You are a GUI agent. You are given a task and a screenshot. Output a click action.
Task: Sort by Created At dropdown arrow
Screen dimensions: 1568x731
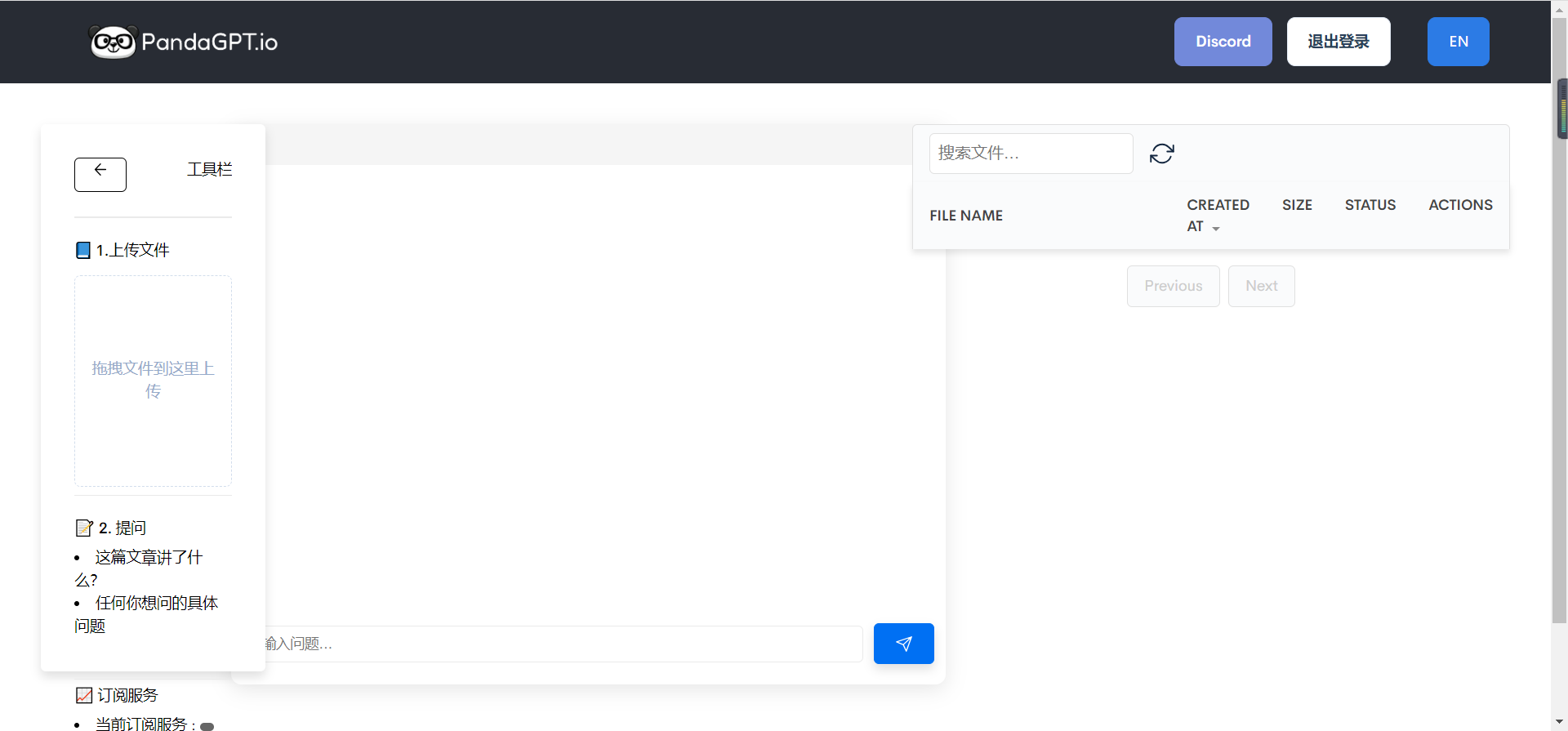(1216, 228)
